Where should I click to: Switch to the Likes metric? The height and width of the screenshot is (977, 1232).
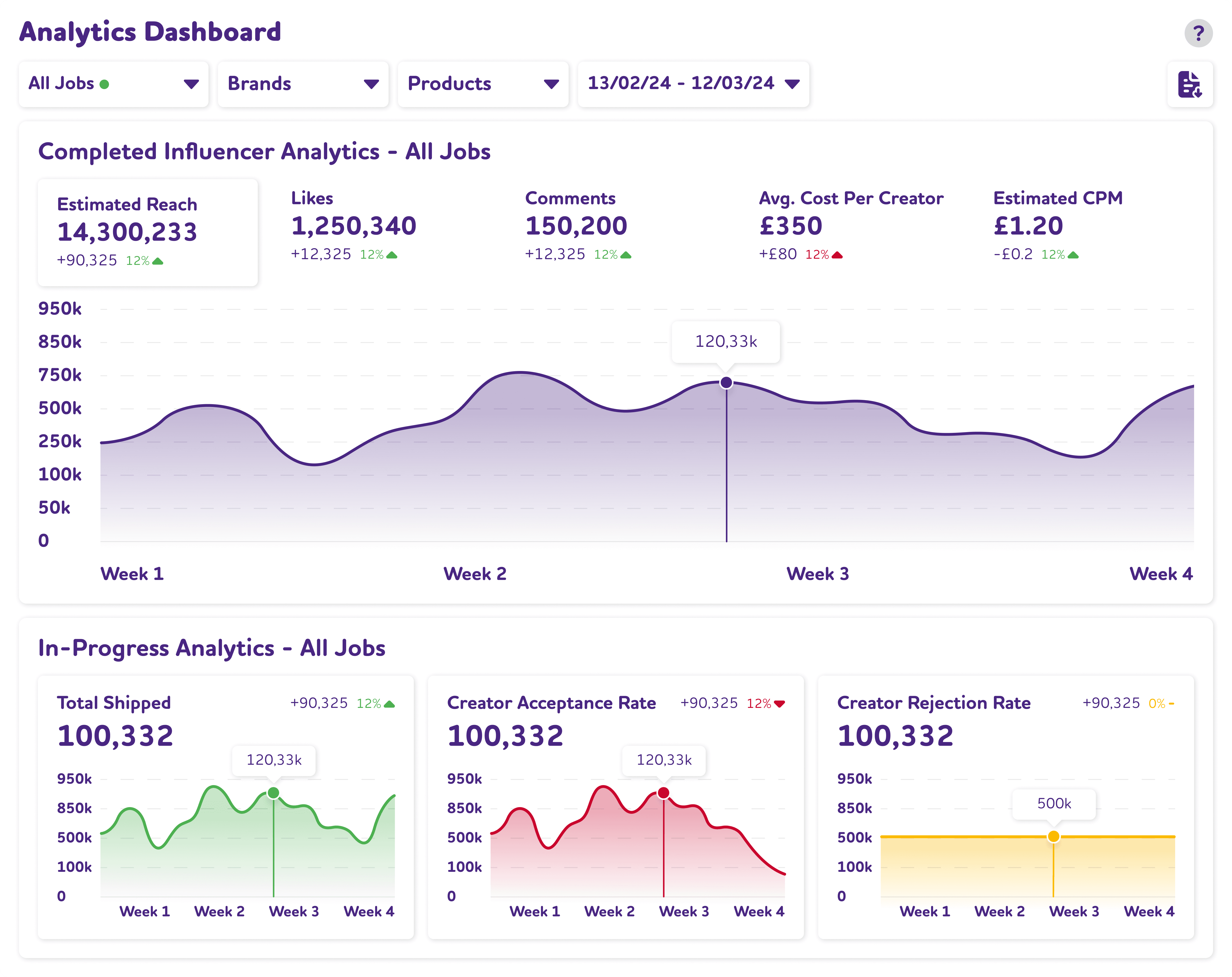coord(353,226)
